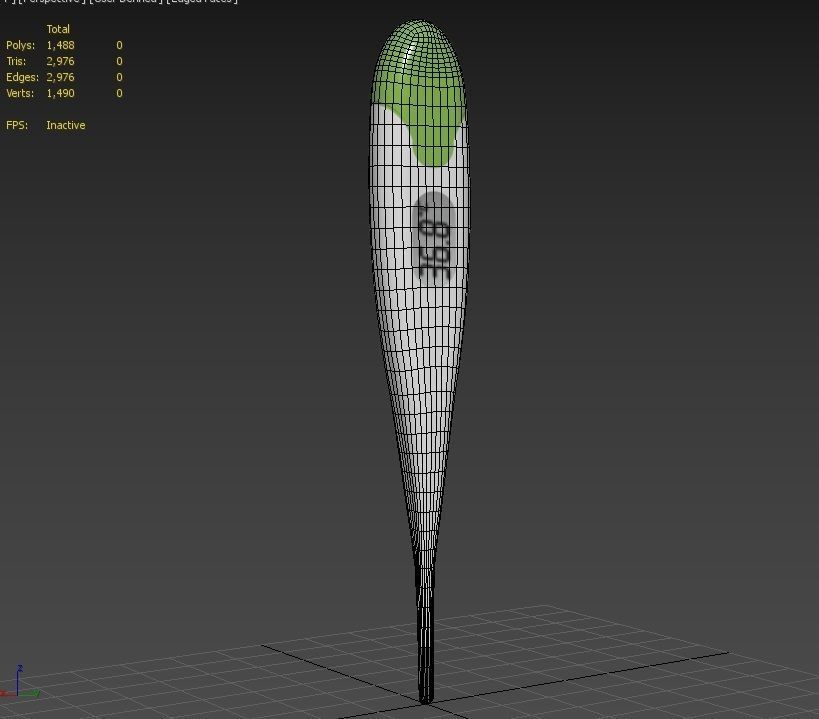Click the vertex count value 1,490

(60, 93)
